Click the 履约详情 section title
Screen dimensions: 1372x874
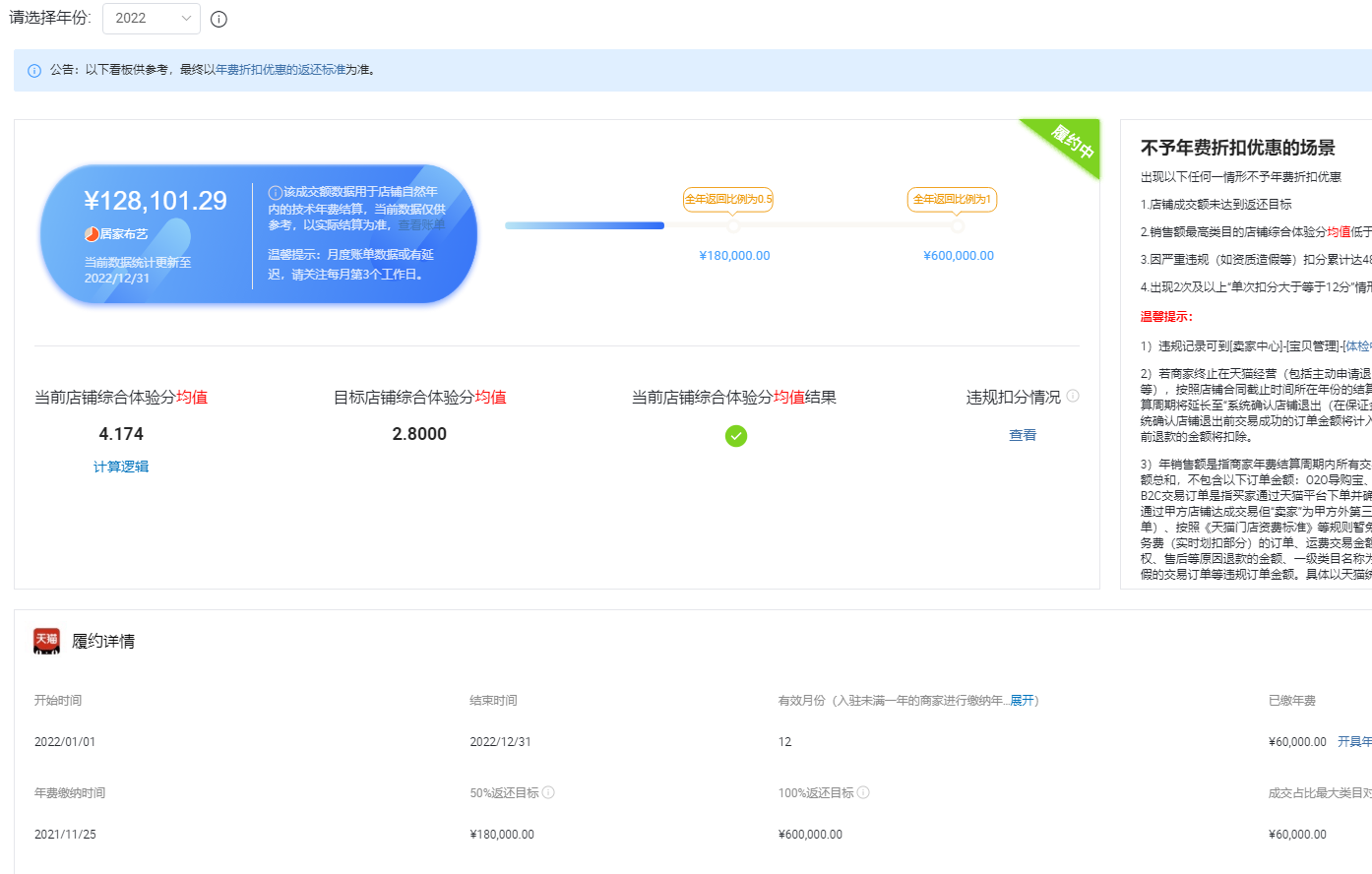pos(103,642)
